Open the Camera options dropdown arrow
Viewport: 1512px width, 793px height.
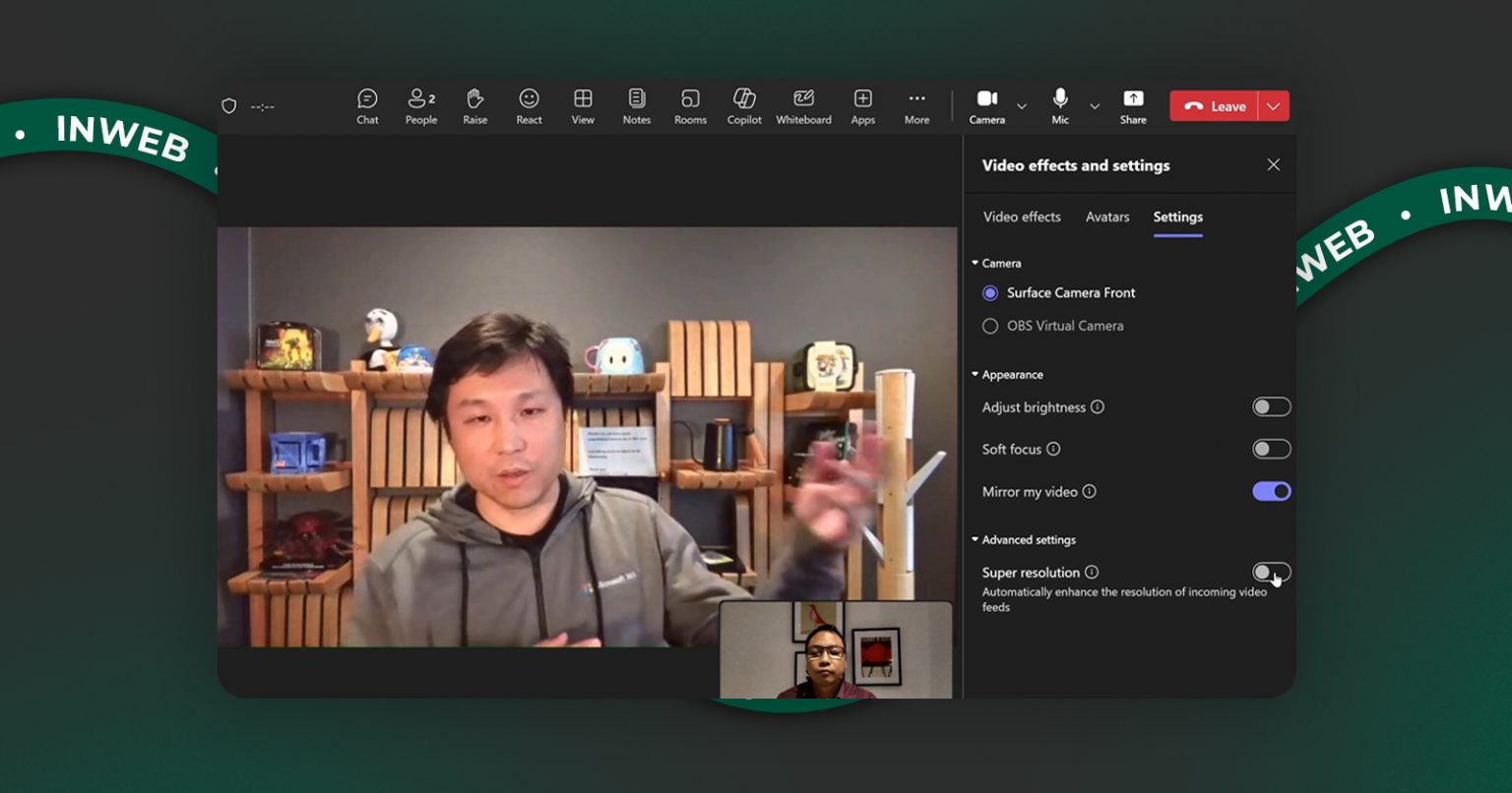tap(1022, 106)
